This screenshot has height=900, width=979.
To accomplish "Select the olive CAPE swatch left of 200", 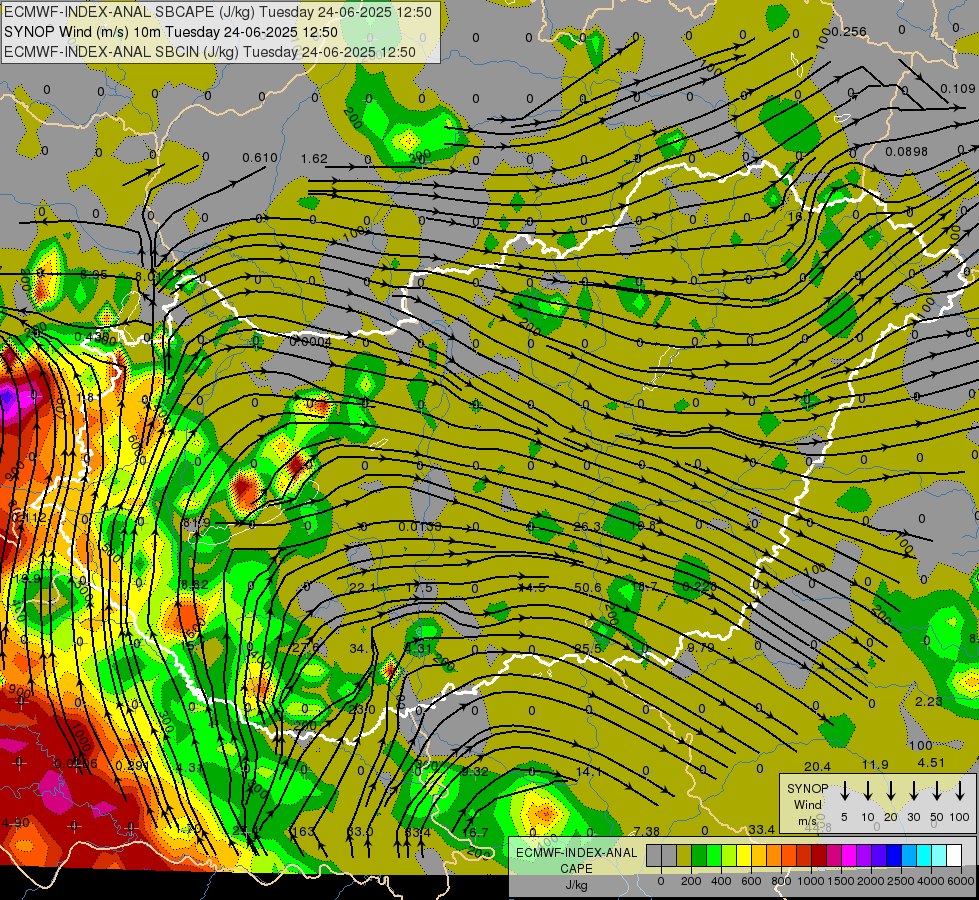I will click(684, 855).
